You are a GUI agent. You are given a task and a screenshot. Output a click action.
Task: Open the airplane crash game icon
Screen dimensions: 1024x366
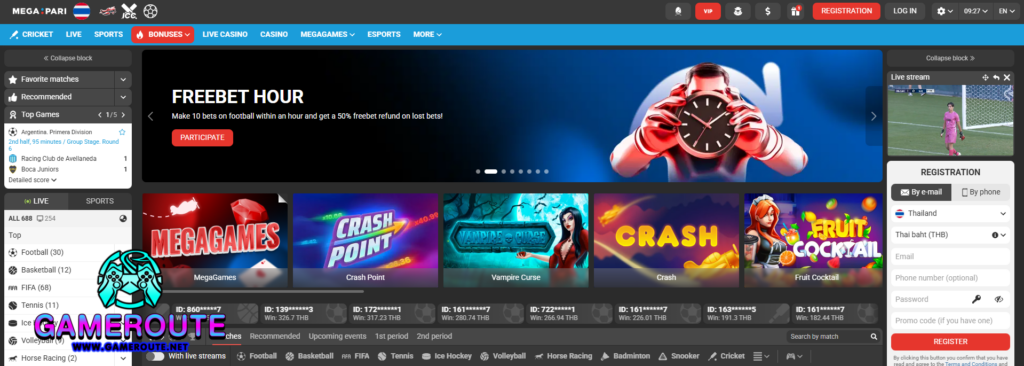pos(107,11)
